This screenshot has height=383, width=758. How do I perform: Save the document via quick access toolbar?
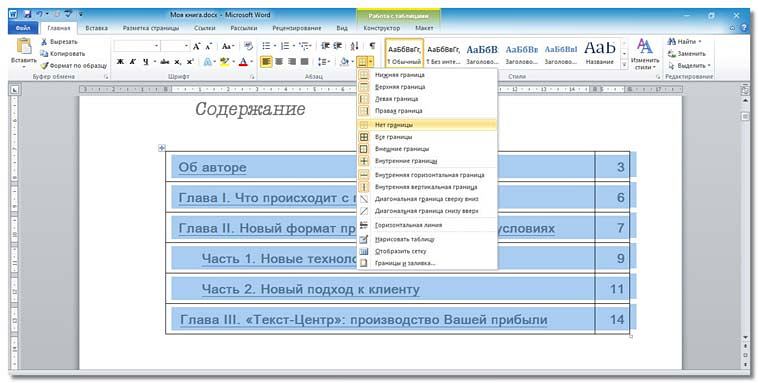(x=27, y=15)
